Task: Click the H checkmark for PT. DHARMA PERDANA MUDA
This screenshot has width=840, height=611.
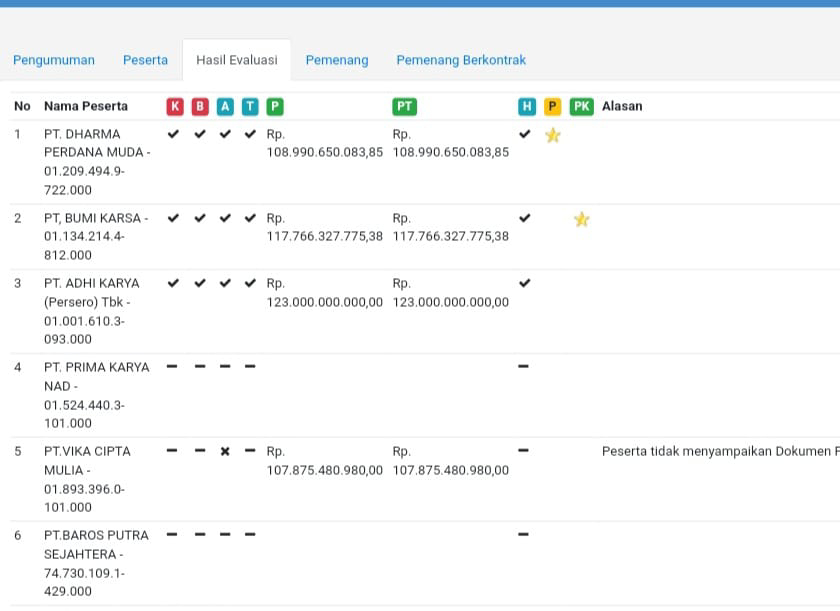Action: point(524,134)
